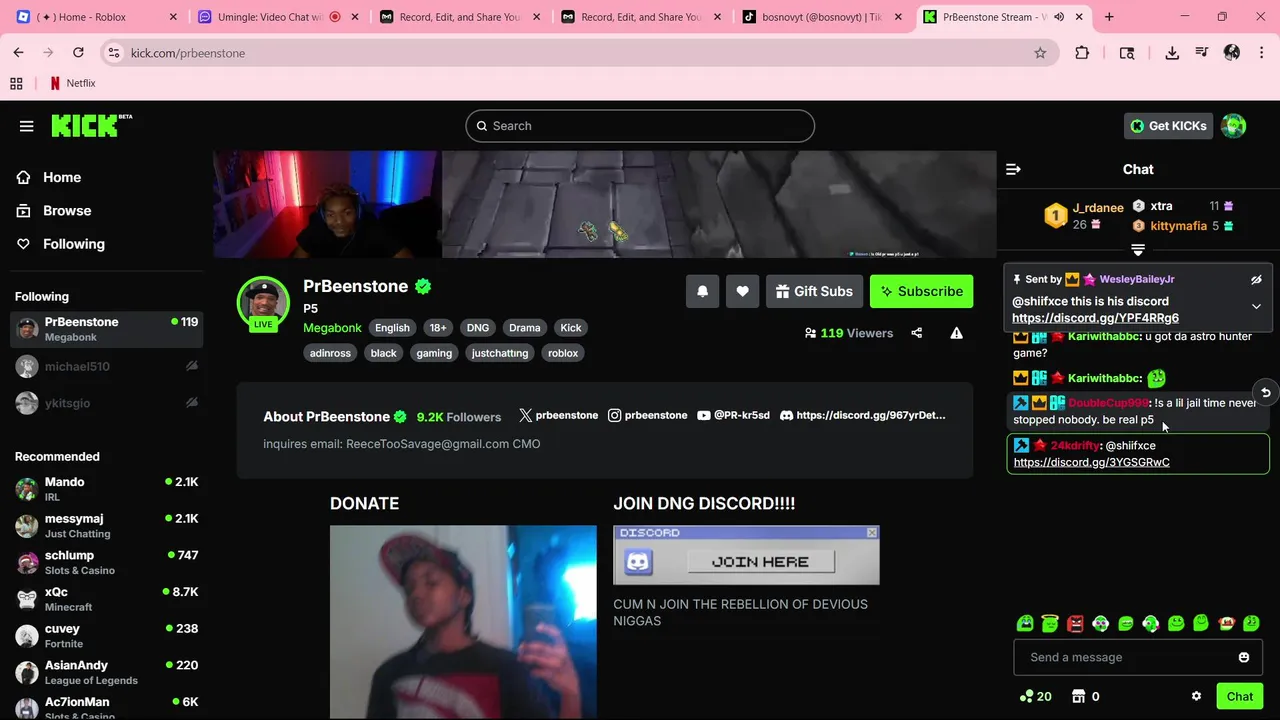Click the Subscribe button

click(921, 291)
